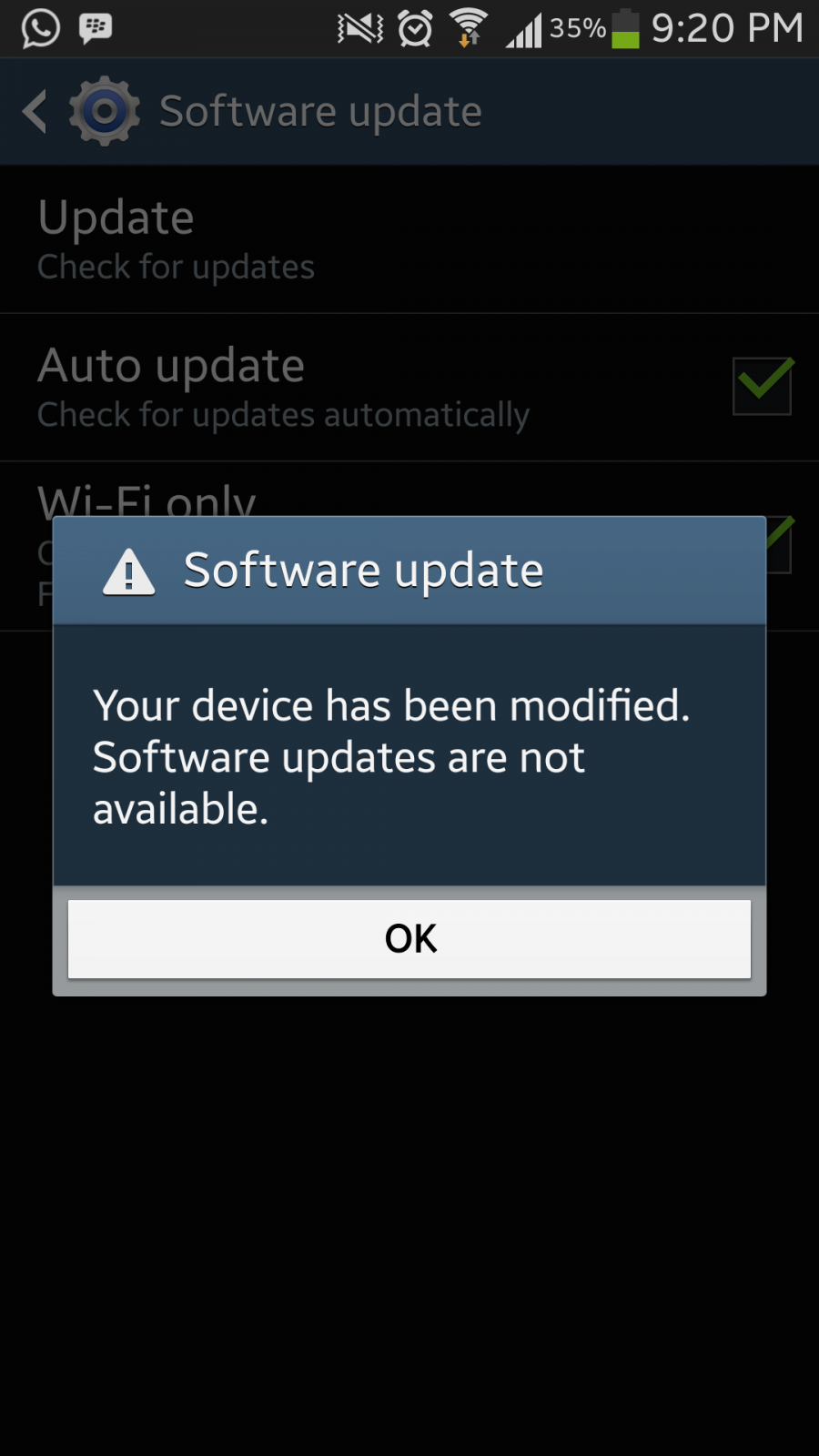
Task: Click the warning triangle icon in dialog
Action: click(x=129, y=572)
